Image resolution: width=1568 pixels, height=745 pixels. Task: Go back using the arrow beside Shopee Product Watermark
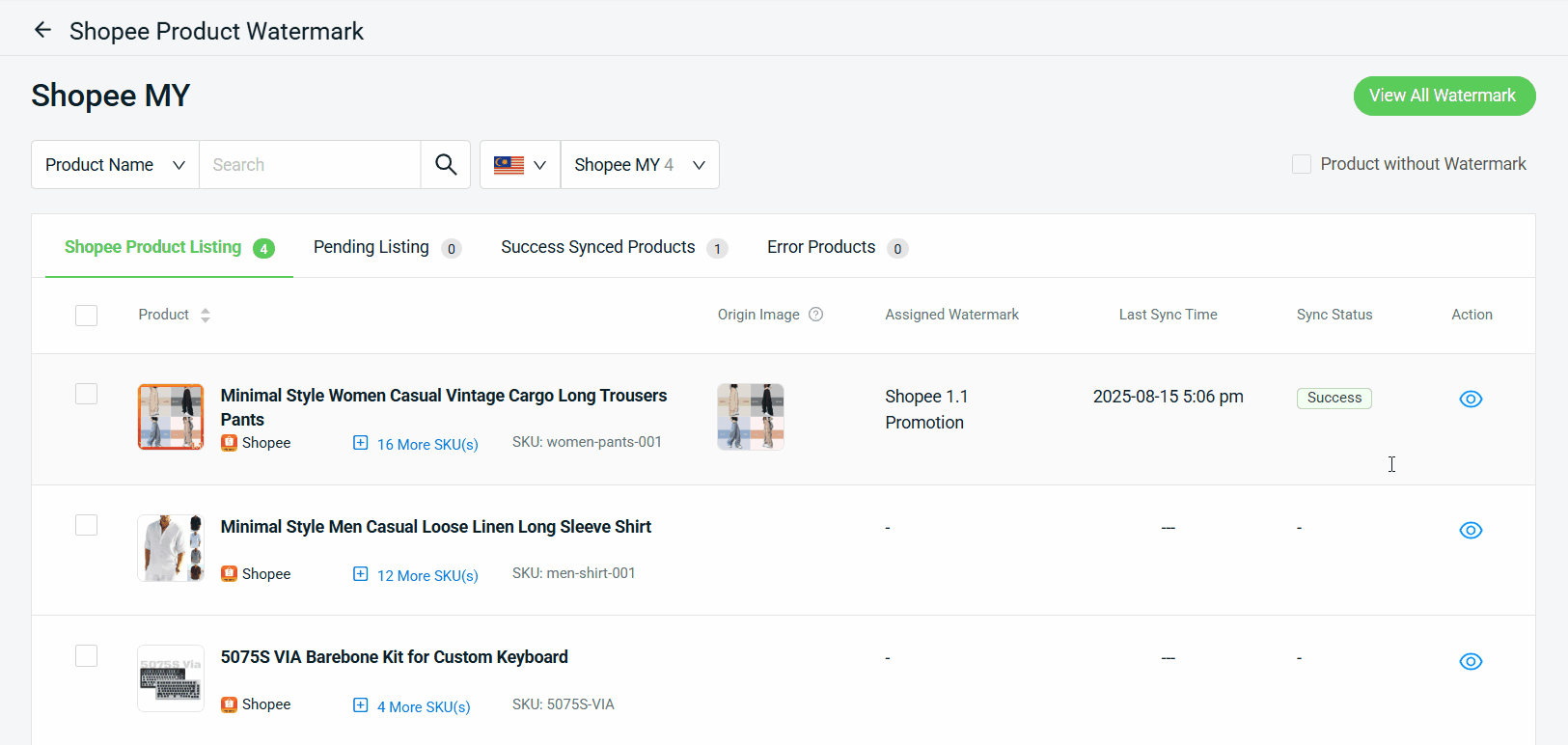tap(42, 30)
